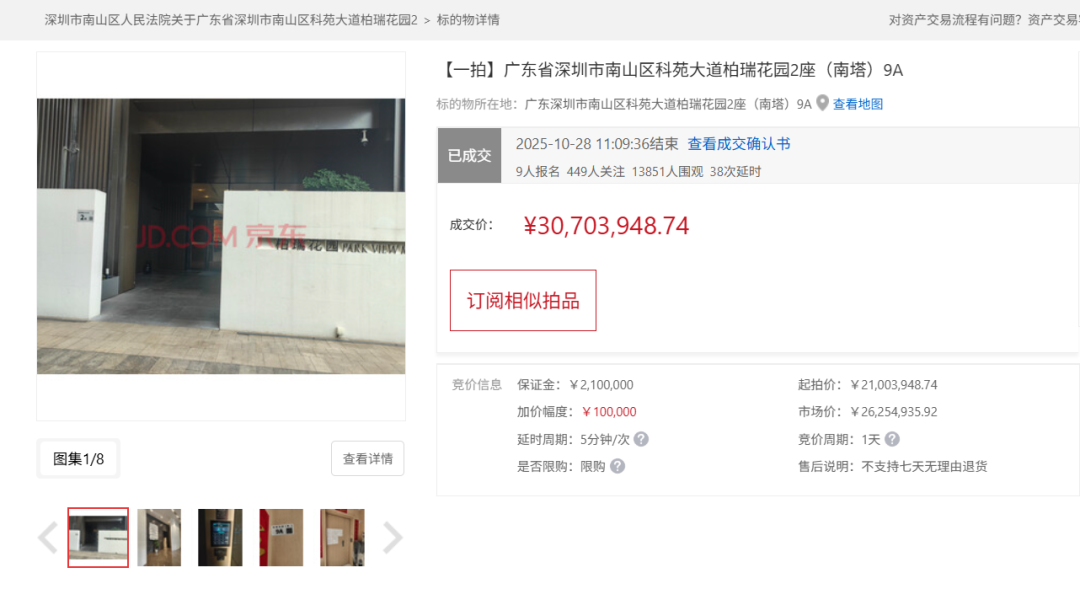The height and width of the screenshot is (589, 1080).
Task: Click help icon beside 竞价周期 1天
Action: click(x=892, y=439)
